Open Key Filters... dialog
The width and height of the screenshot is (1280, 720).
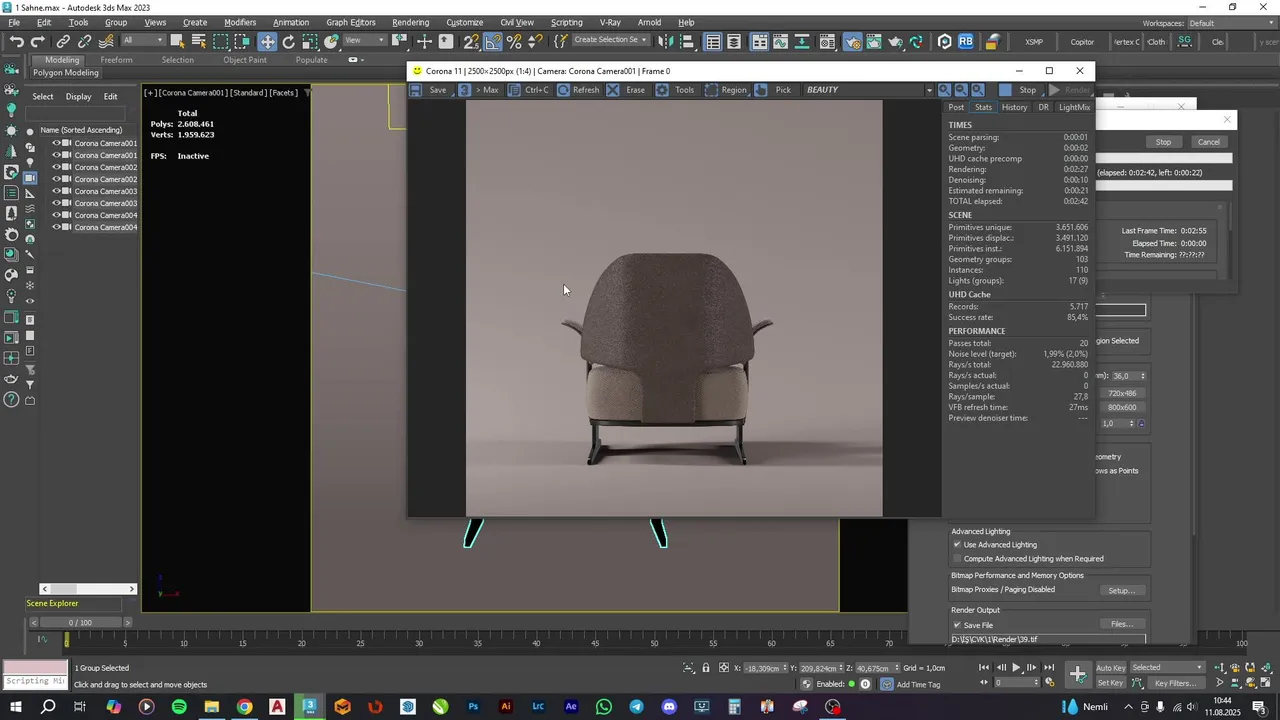(1175, 683)
